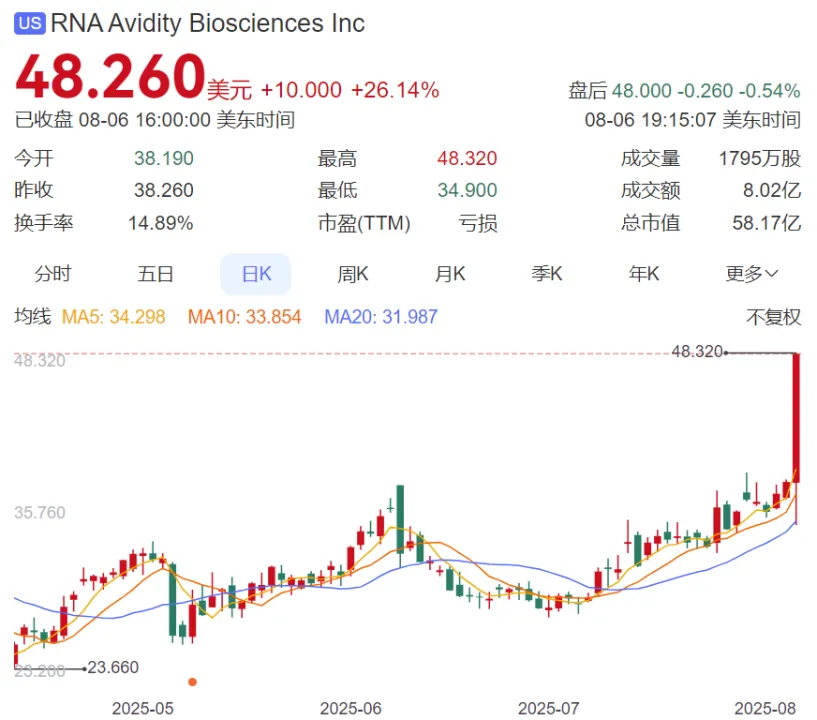Screen dimensions: 817x720
Task: Switch to the 周K weekly chart
Action: tap(353, 274)
